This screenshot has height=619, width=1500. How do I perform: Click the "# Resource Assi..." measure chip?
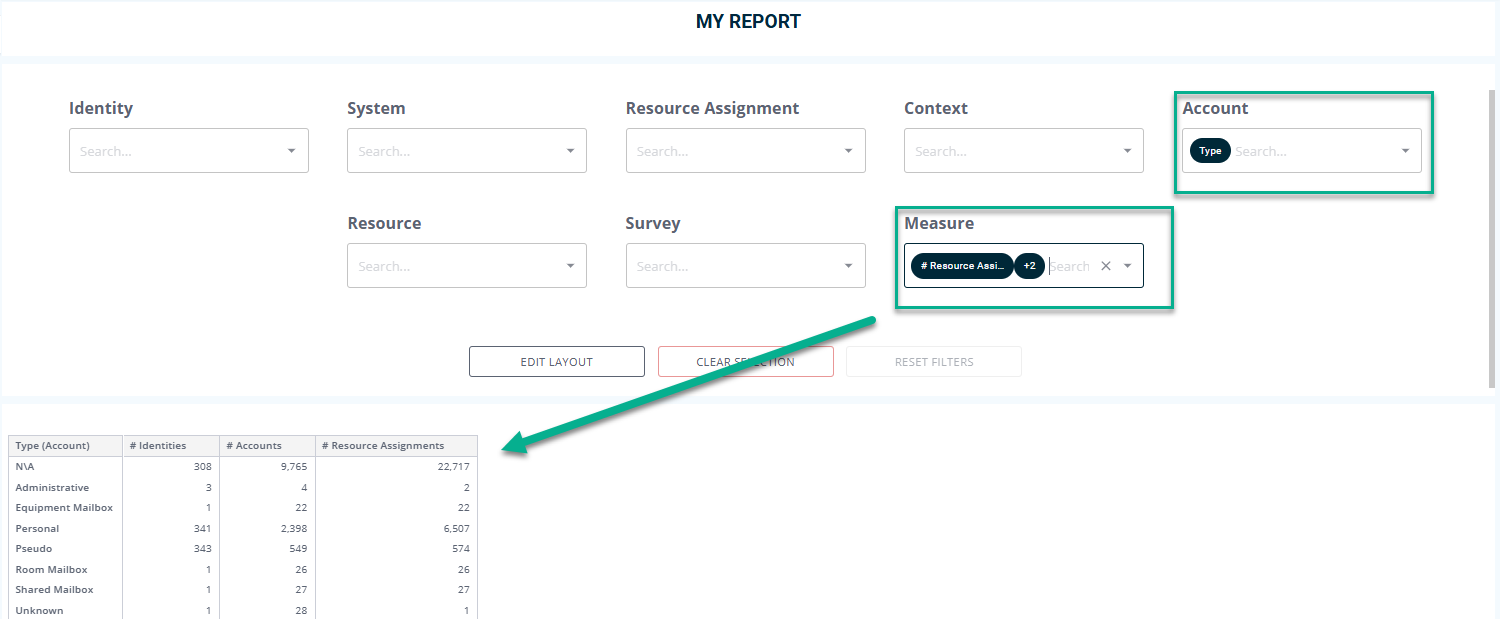[960, 265]
